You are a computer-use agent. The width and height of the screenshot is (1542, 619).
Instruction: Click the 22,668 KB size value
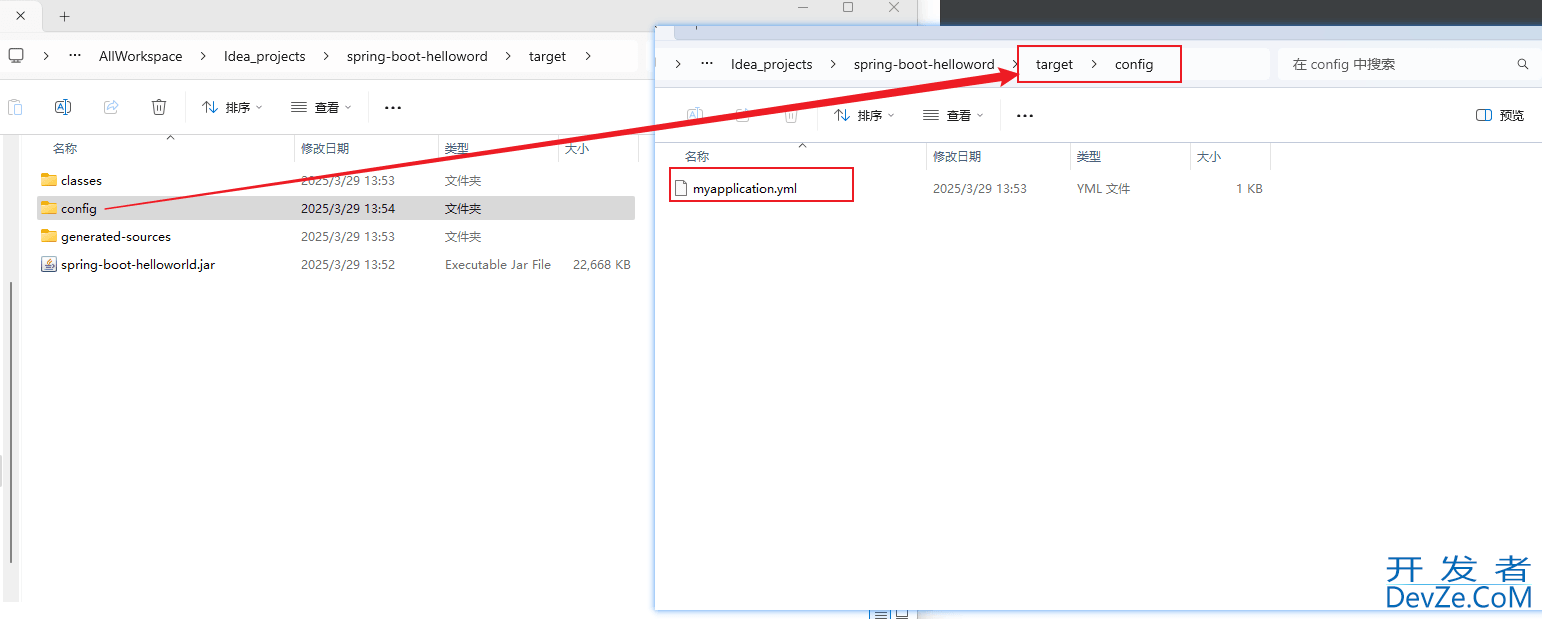point(601,264)
